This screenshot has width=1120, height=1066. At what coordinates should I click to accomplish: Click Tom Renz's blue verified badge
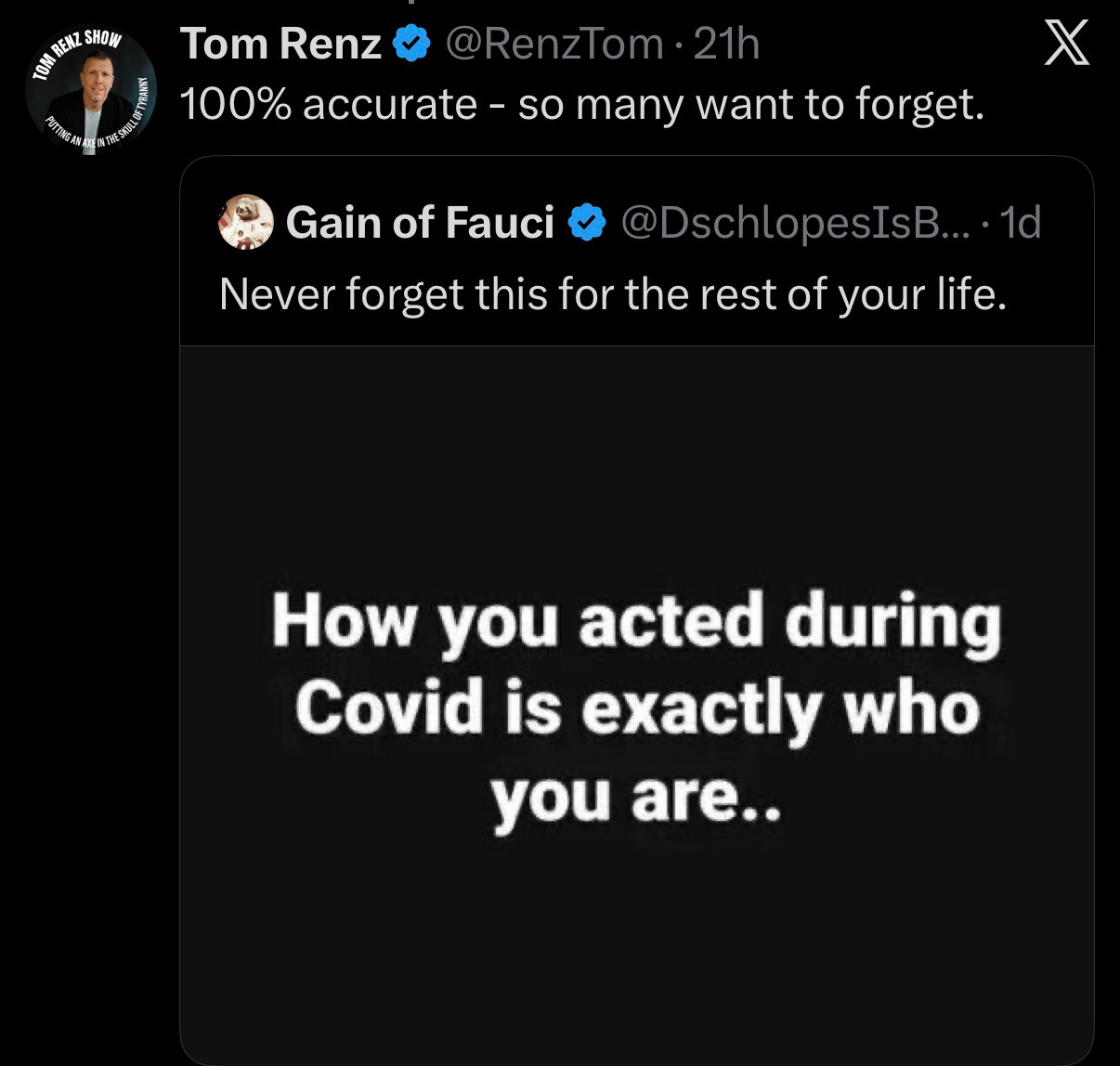411,44
